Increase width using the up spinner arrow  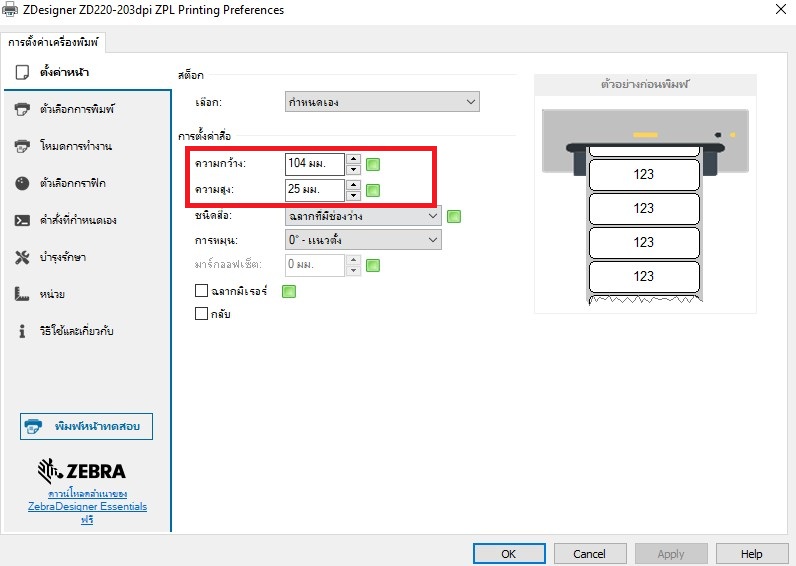click(x=353, y=158)
